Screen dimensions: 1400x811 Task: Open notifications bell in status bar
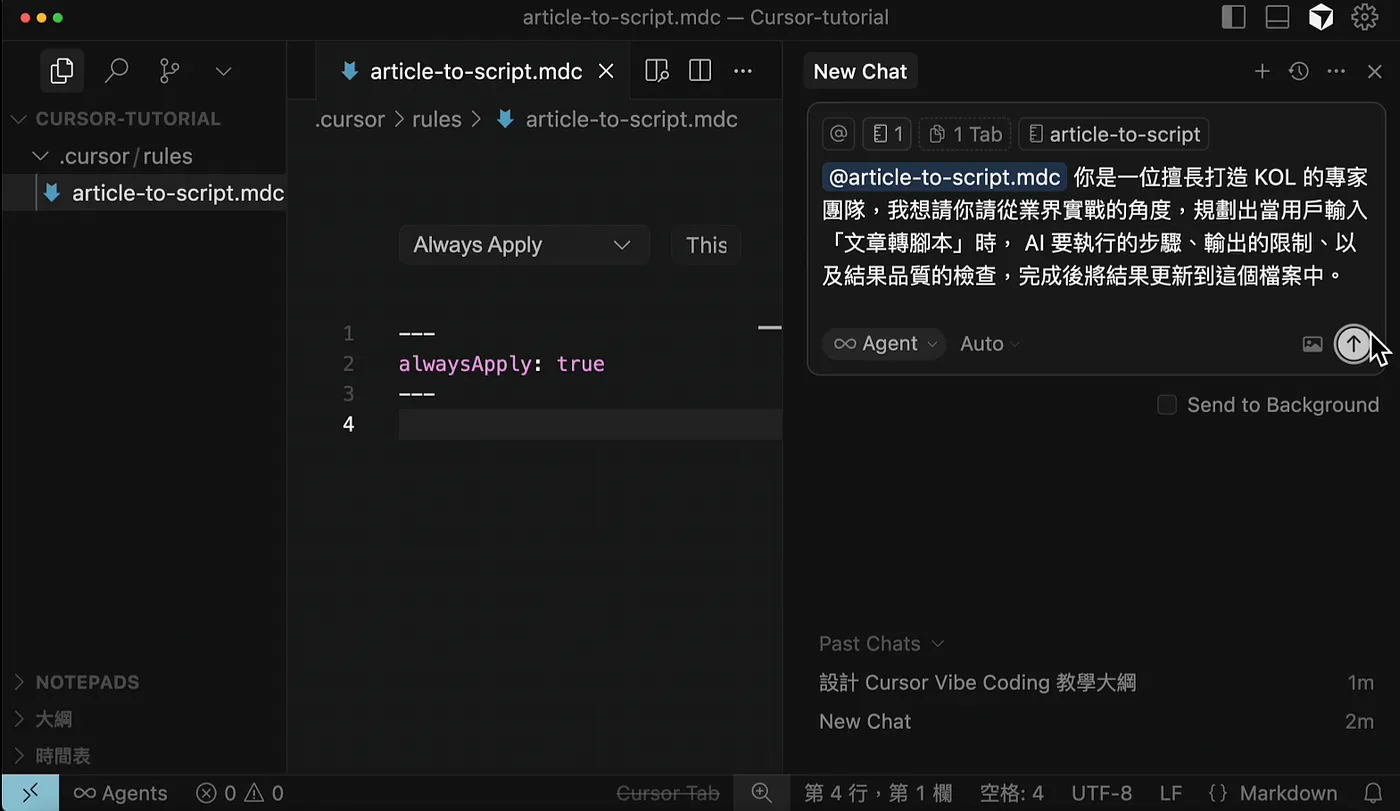(1374, 793)
